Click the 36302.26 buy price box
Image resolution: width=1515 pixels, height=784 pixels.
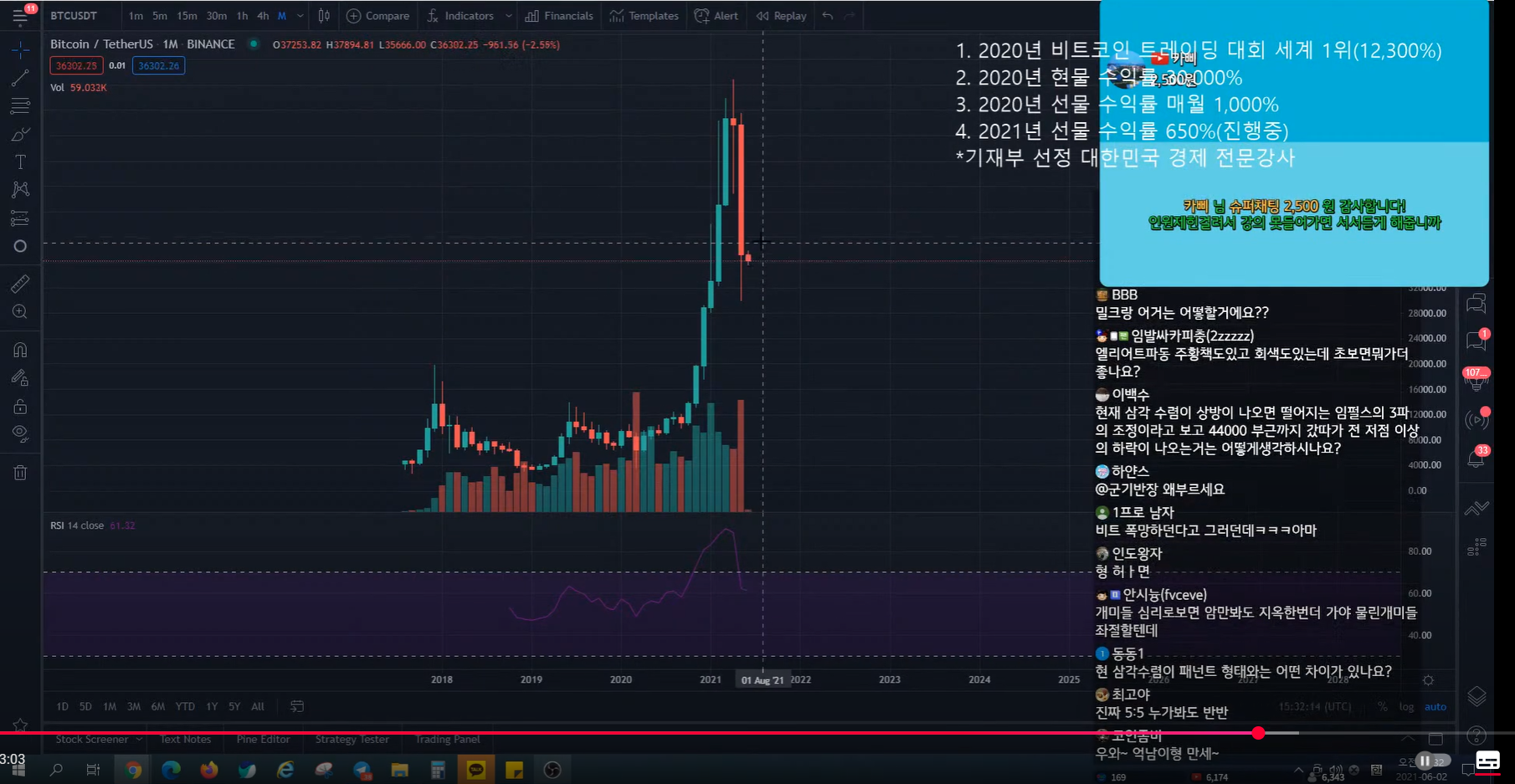[x=158, y=65]
